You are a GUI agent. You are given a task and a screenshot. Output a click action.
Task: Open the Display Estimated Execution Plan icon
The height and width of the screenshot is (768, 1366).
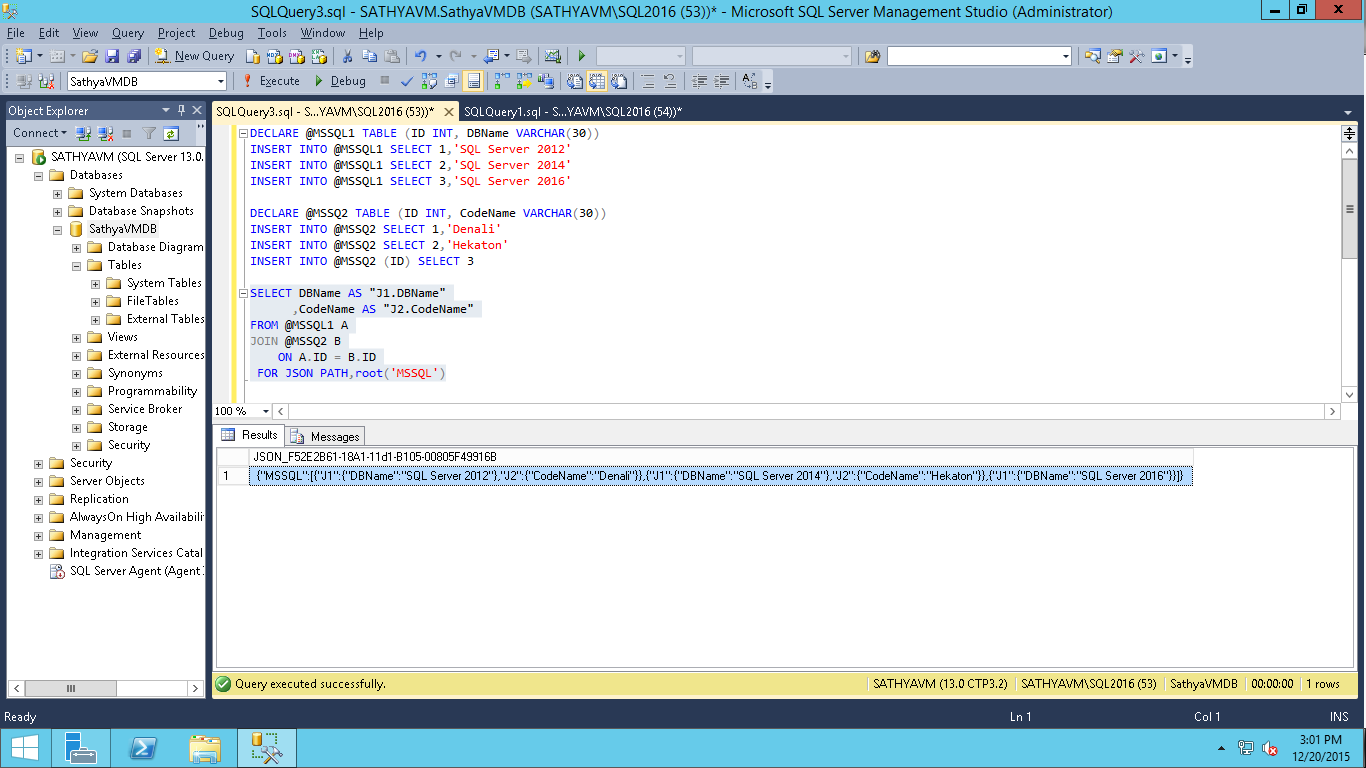[x=428, y=81]
